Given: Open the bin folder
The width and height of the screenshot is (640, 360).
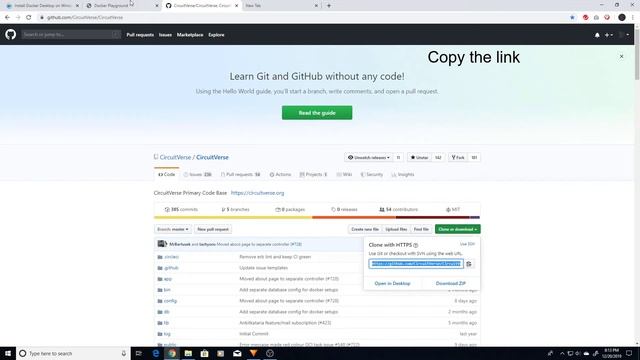Looking at the screenshot, I should pos(167,290).
